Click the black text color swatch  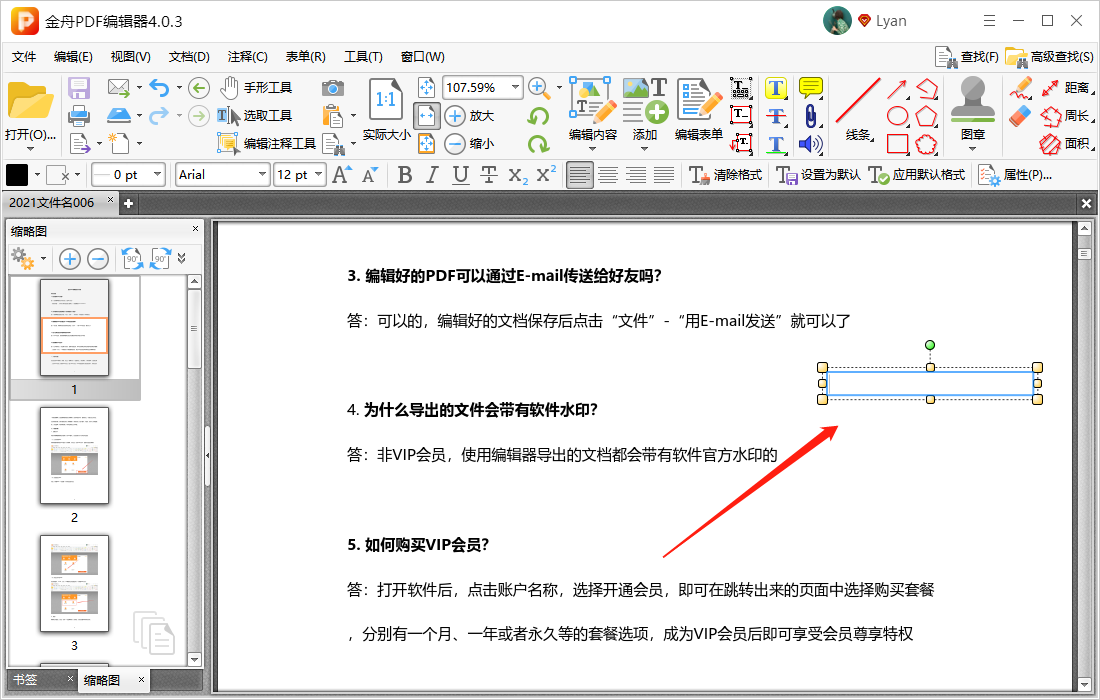click(17, 175)
